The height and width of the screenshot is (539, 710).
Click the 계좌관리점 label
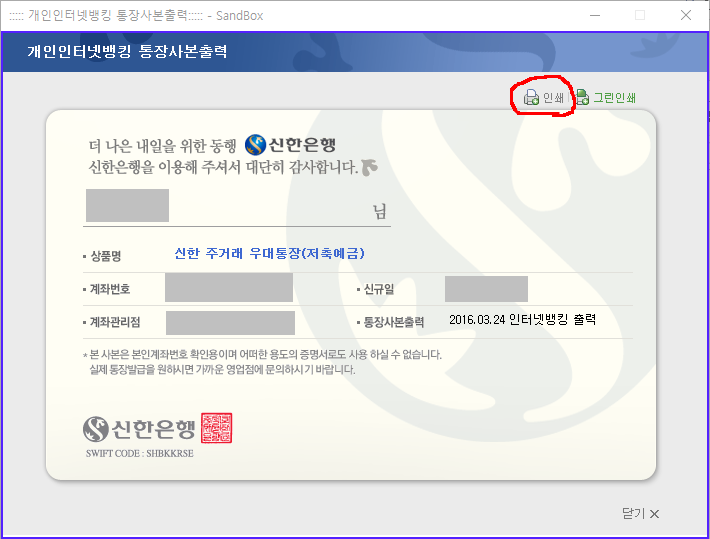point(115,322)
